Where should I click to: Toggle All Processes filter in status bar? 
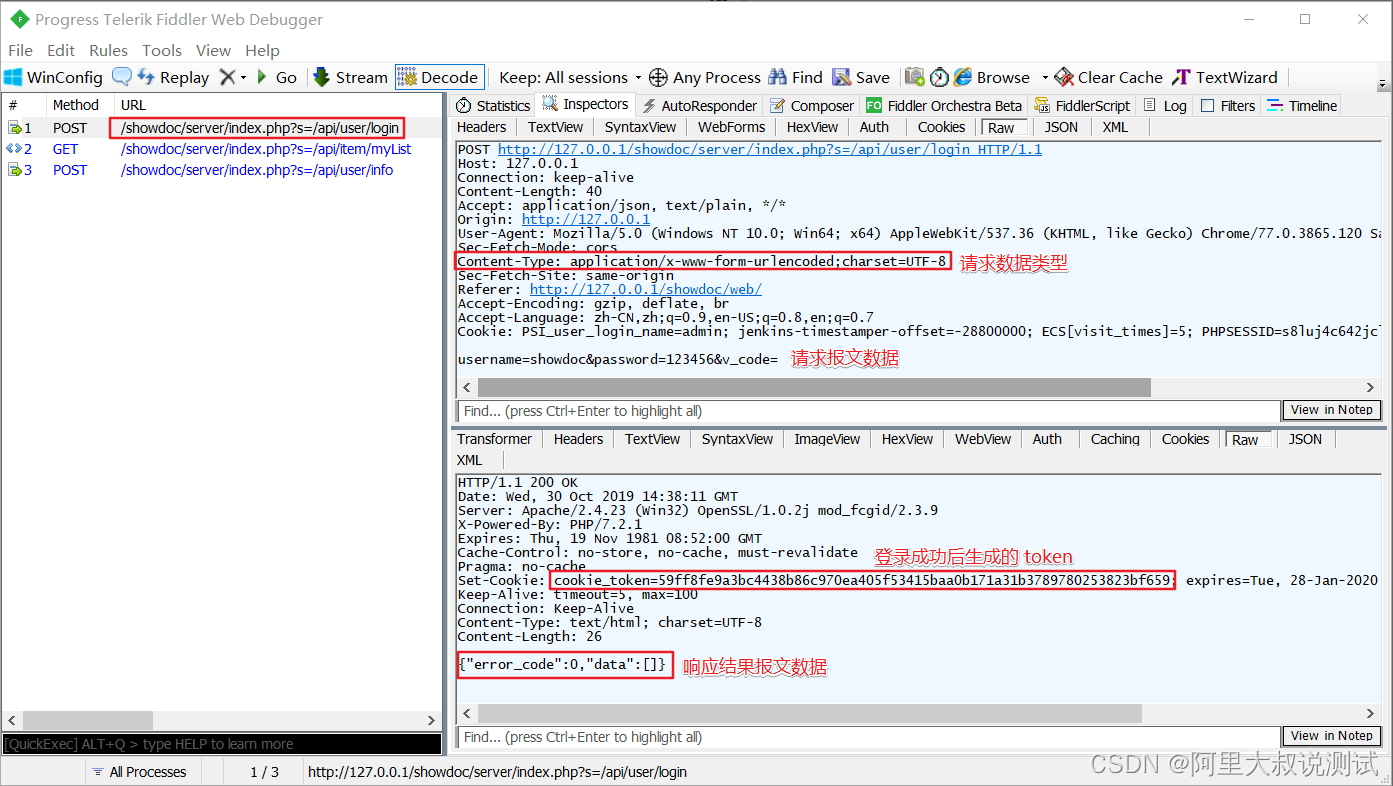[x=139, y=772]
